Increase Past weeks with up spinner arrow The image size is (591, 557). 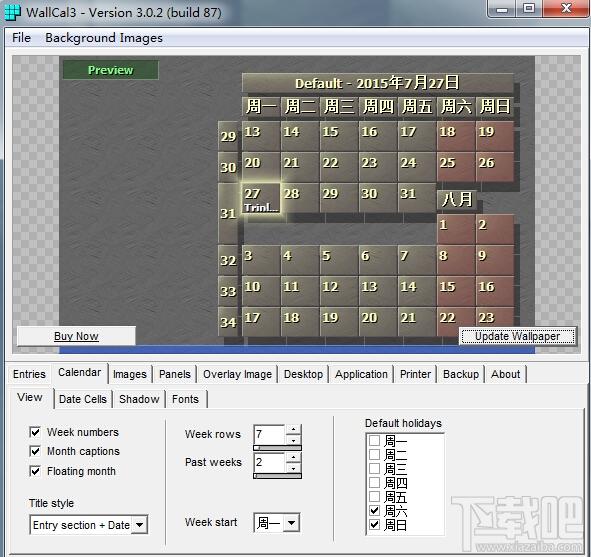coord(293,458)
